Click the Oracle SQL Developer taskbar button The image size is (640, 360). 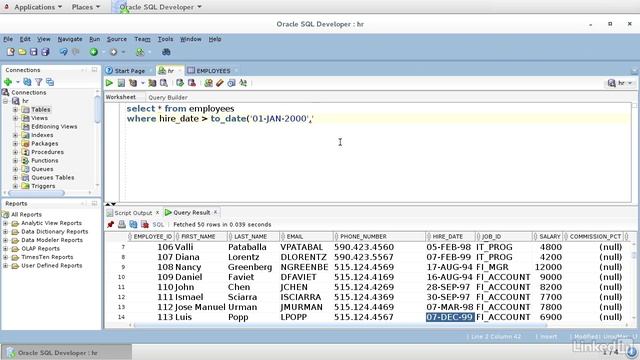click(x=67, y=353)
